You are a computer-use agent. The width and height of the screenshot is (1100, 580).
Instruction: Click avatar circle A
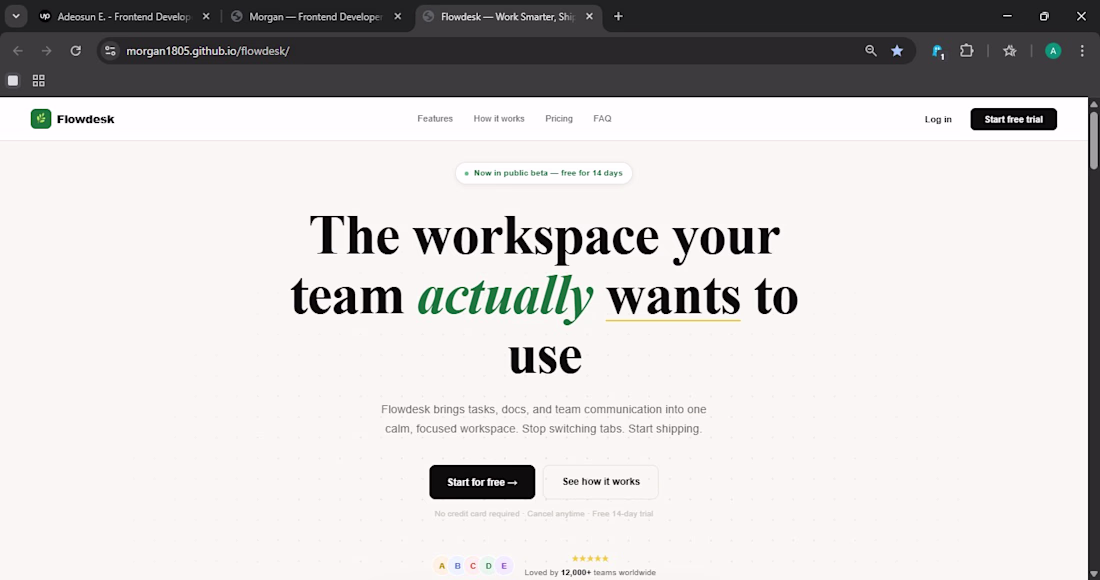point(441,566)
